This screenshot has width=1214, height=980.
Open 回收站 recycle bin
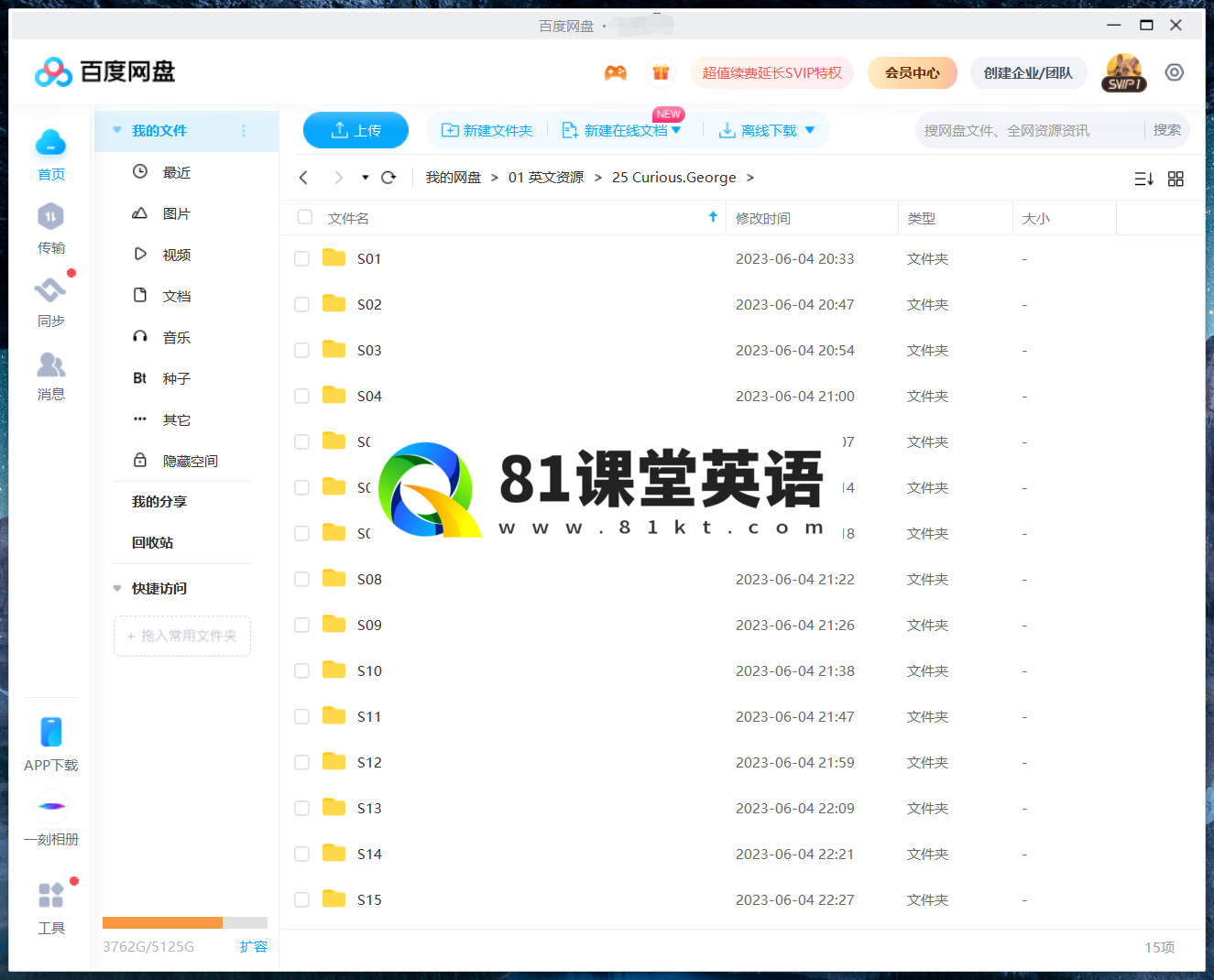click(x=152, y=542)
